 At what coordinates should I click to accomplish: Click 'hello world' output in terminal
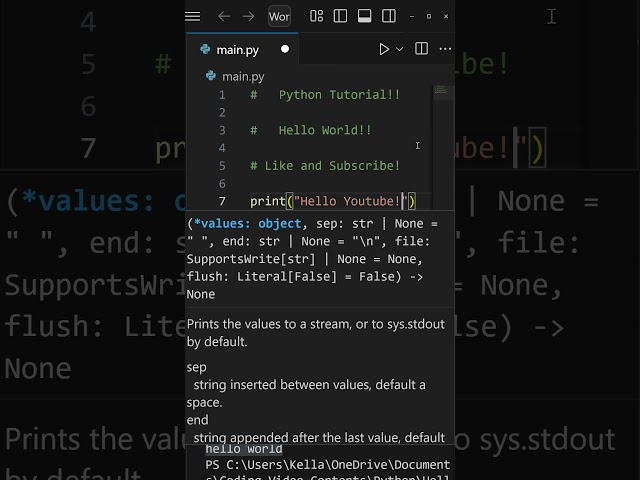[x=244, y=449]
